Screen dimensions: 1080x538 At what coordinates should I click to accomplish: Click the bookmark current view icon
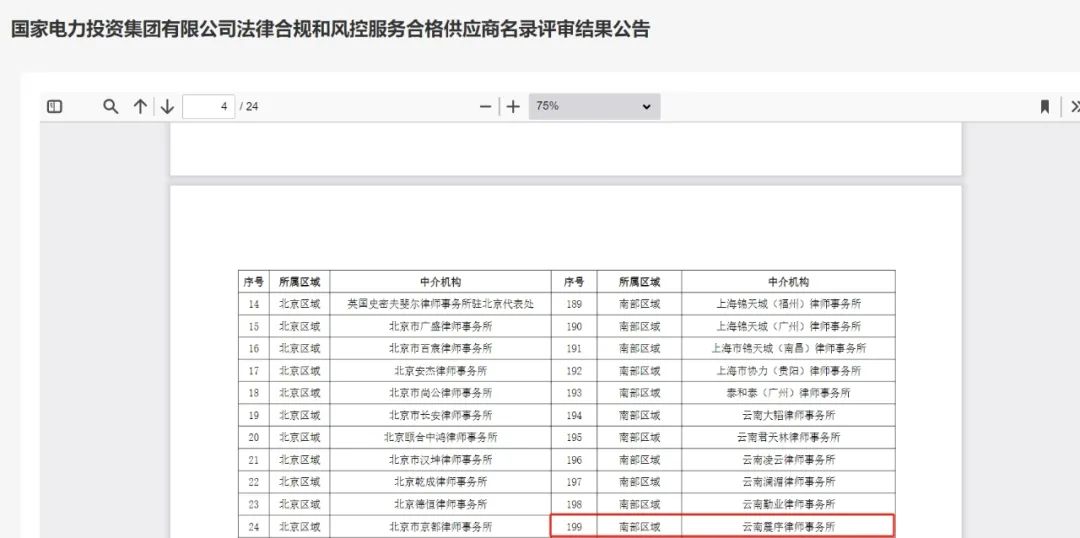1045,107
